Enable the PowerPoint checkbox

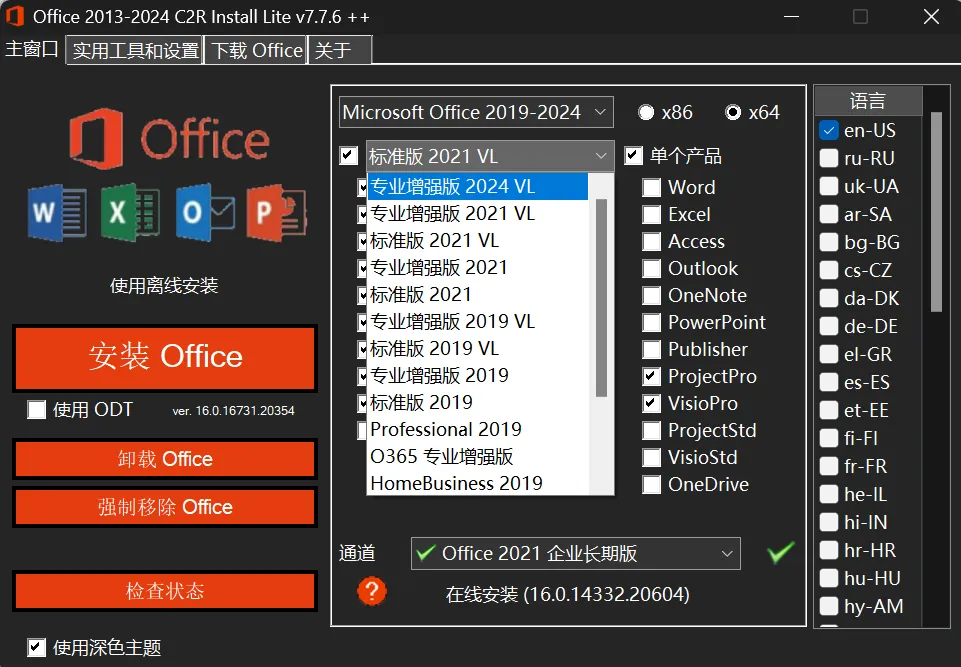click(x=651, y=322)
